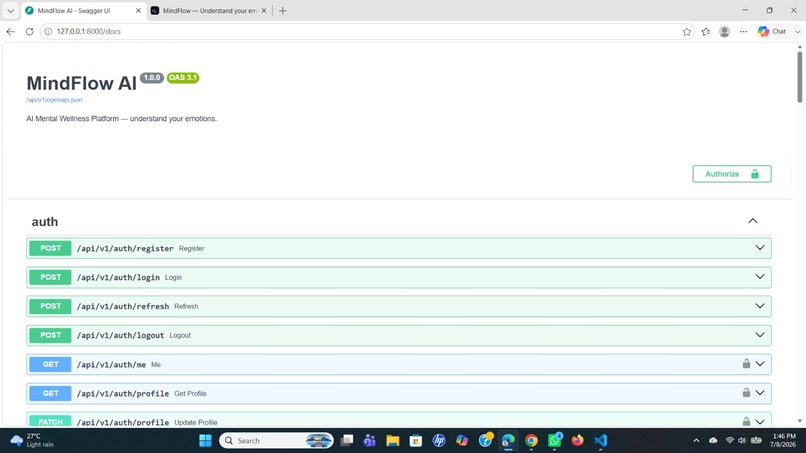Open the Windows Start menu

click(205, 441)
